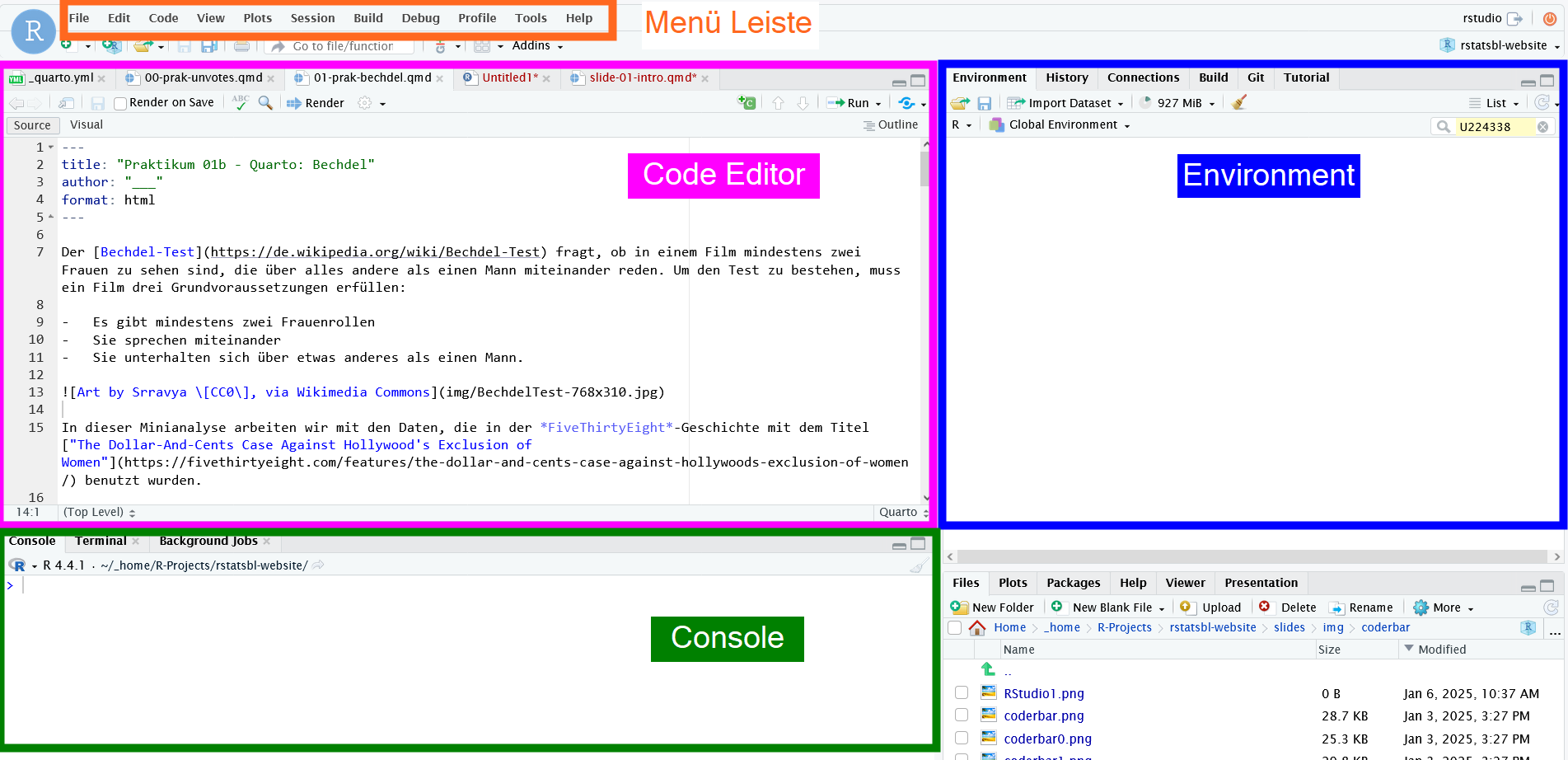Select the coderbar.png file checkbox

[x=962, y=715]
